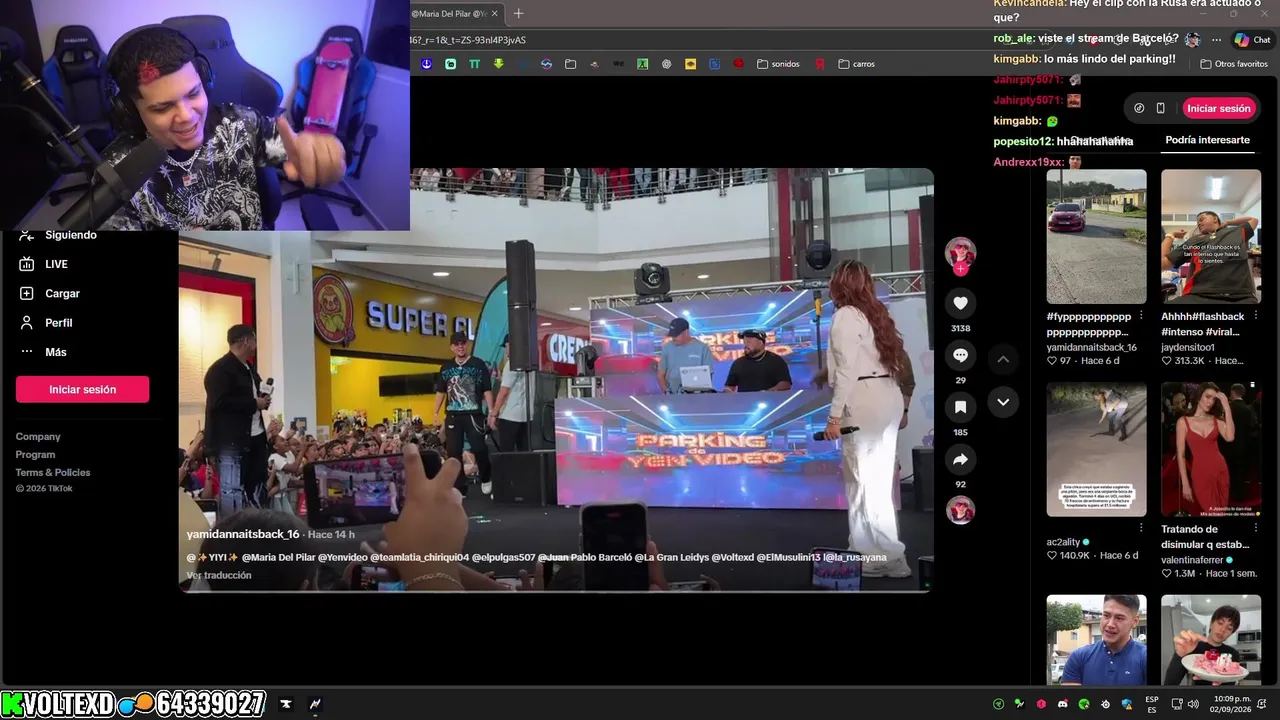
Task: Click the Iniciar sesión button top right
Action: pyautogui.click(x=1218, y=108)
